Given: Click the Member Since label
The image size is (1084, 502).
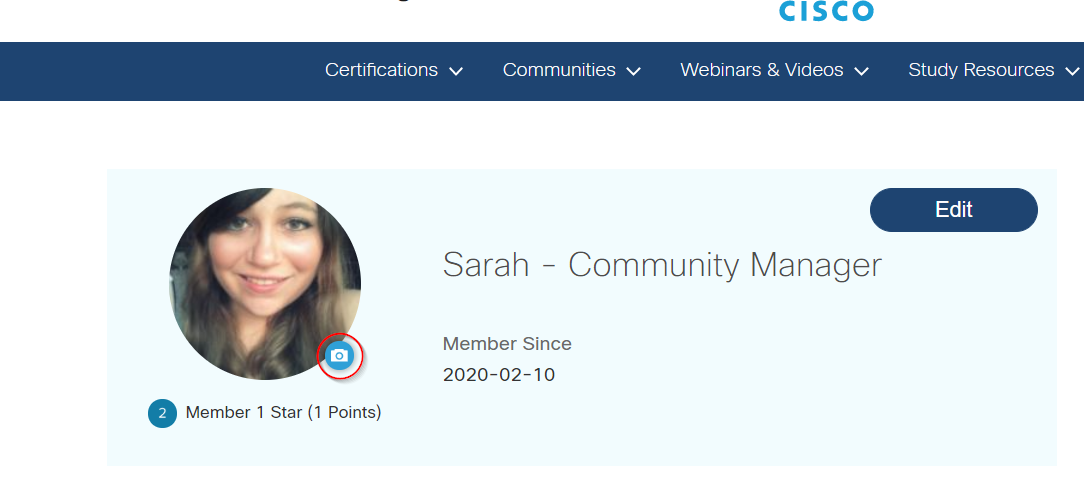Looking at the screenshot, I should 507,344.
